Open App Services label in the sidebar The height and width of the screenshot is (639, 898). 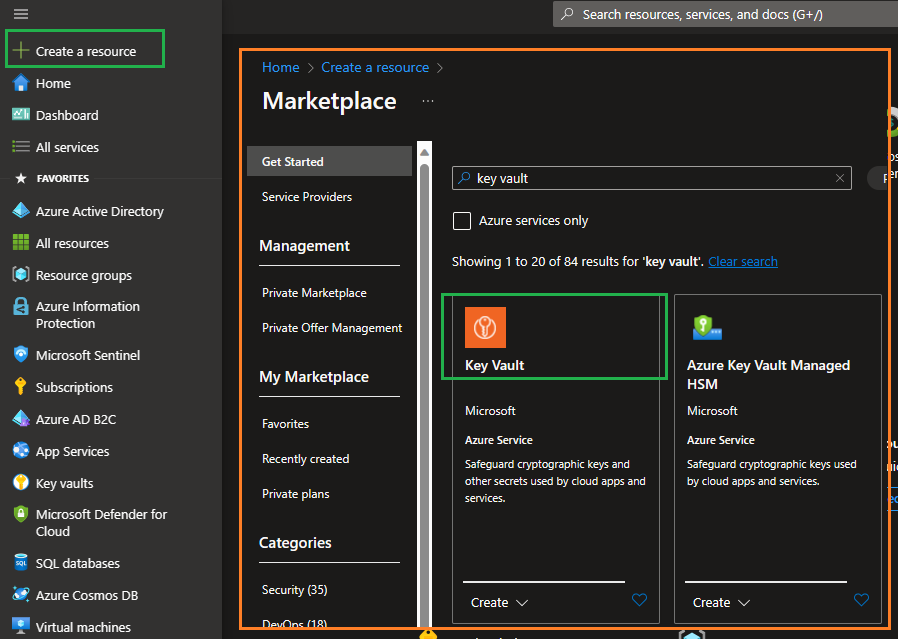point(72,451)
